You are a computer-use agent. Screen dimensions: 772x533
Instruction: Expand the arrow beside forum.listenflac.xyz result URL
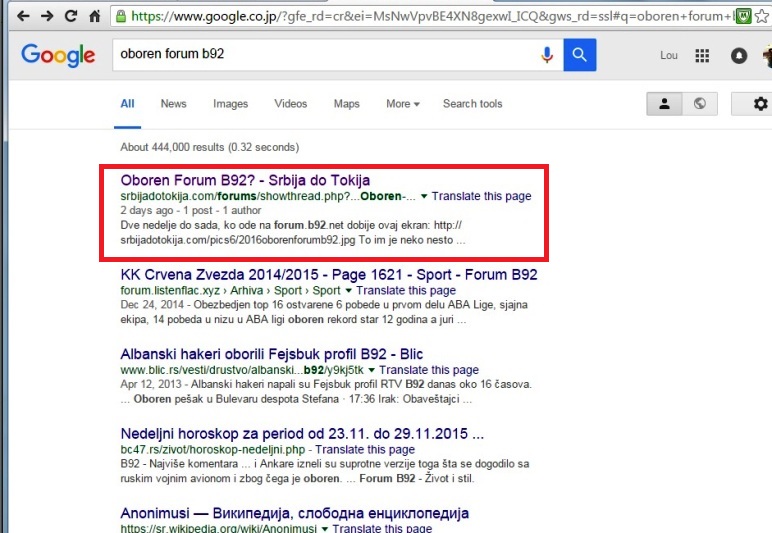[x=349, y=291]
